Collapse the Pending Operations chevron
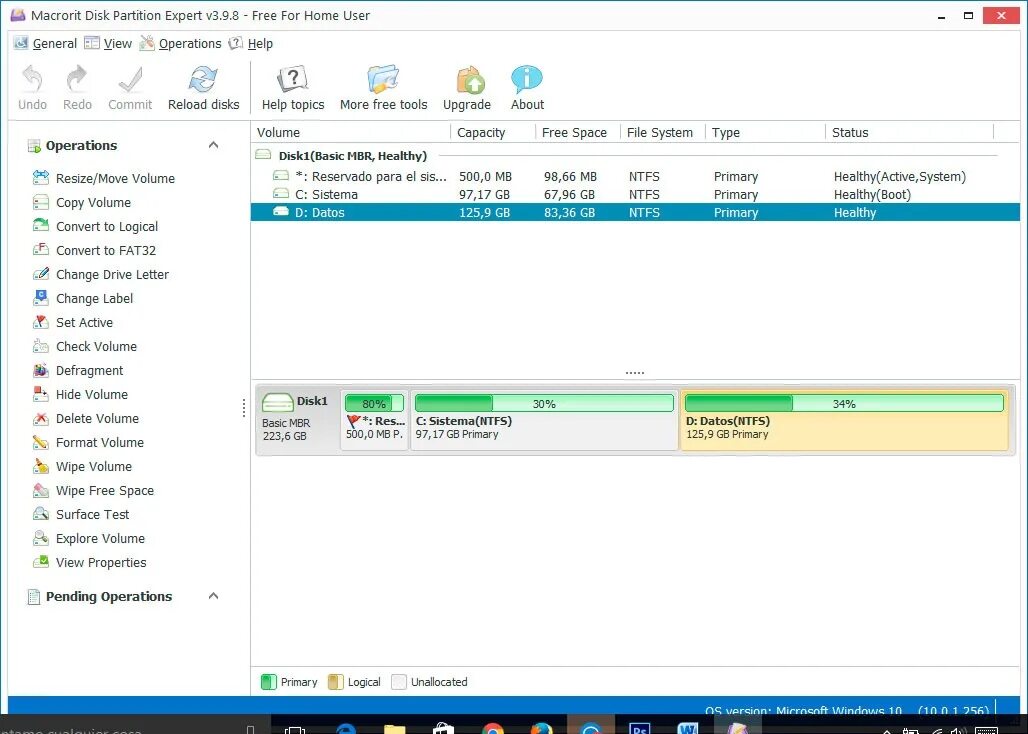The image size is (1028, 734). [213, 596]
